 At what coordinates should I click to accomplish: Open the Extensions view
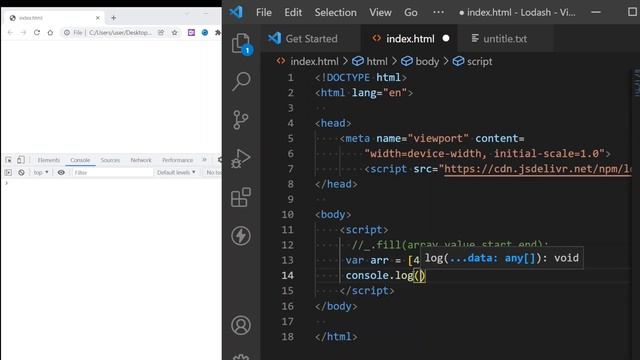pos(241,197)
